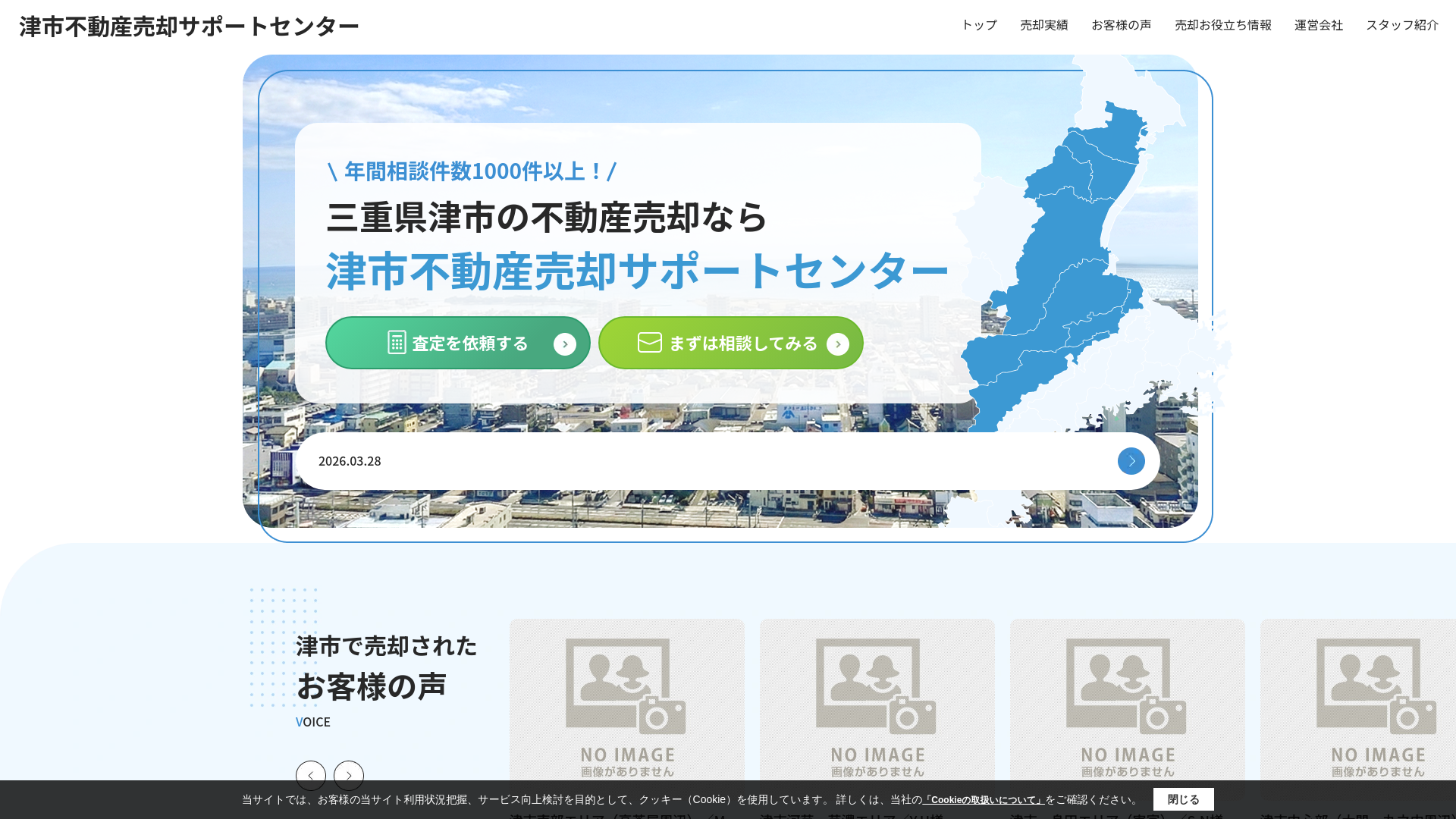Click the news date 2026.03.28

point(350,461)
